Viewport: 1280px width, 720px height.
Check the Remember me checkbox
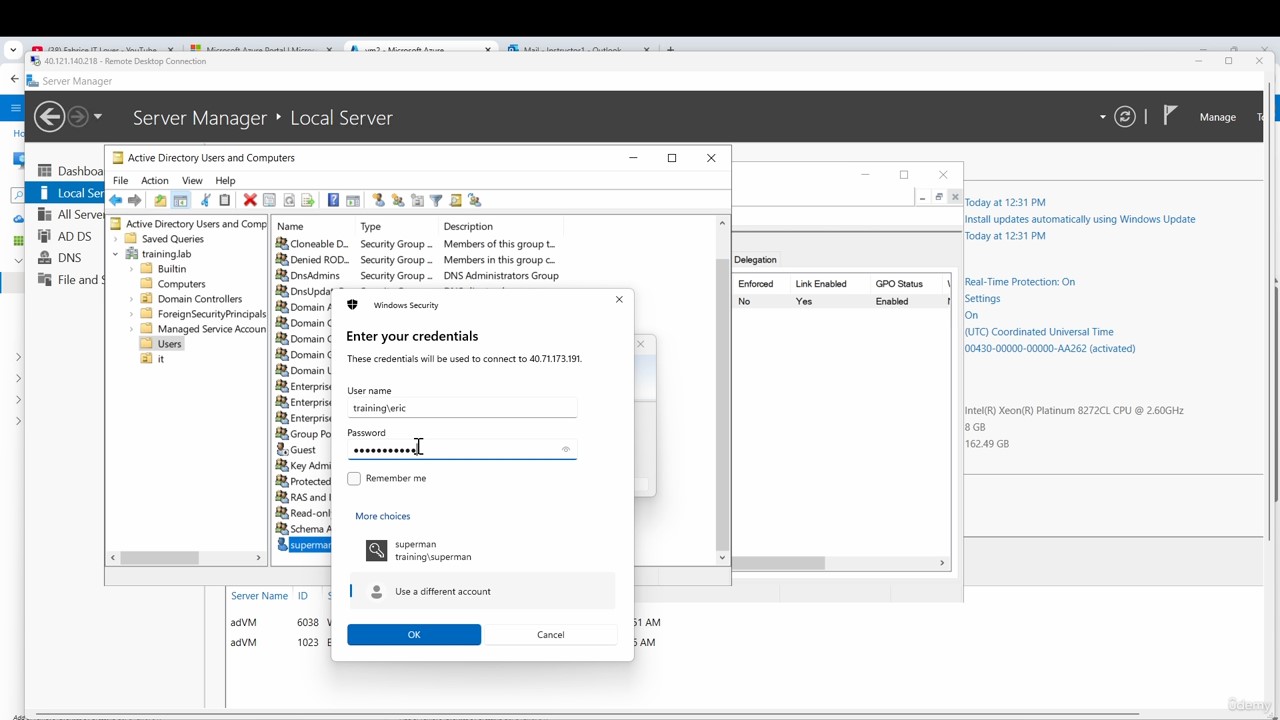pos(354,479)
